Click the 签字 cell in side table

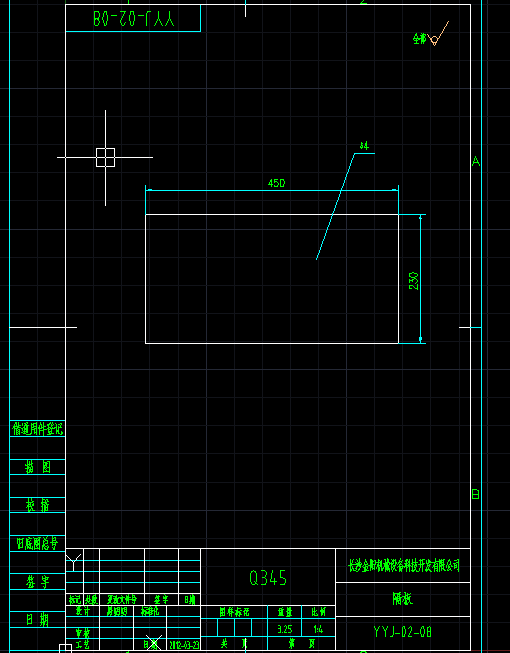[37, 582]
